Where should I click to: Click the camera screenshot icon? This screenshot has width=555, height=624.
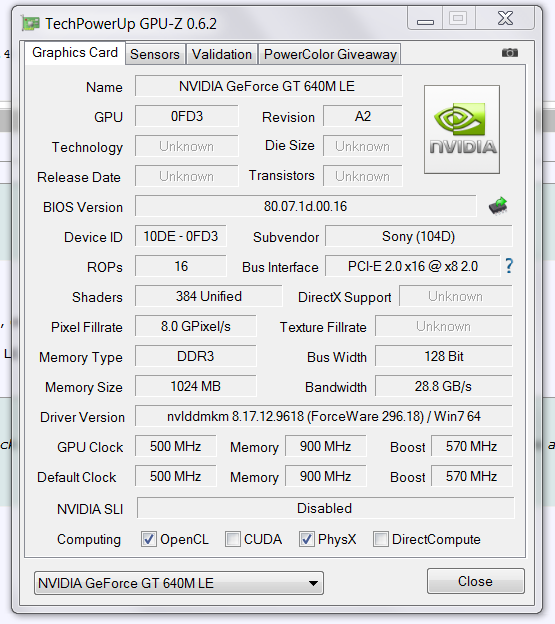point(510,53)
